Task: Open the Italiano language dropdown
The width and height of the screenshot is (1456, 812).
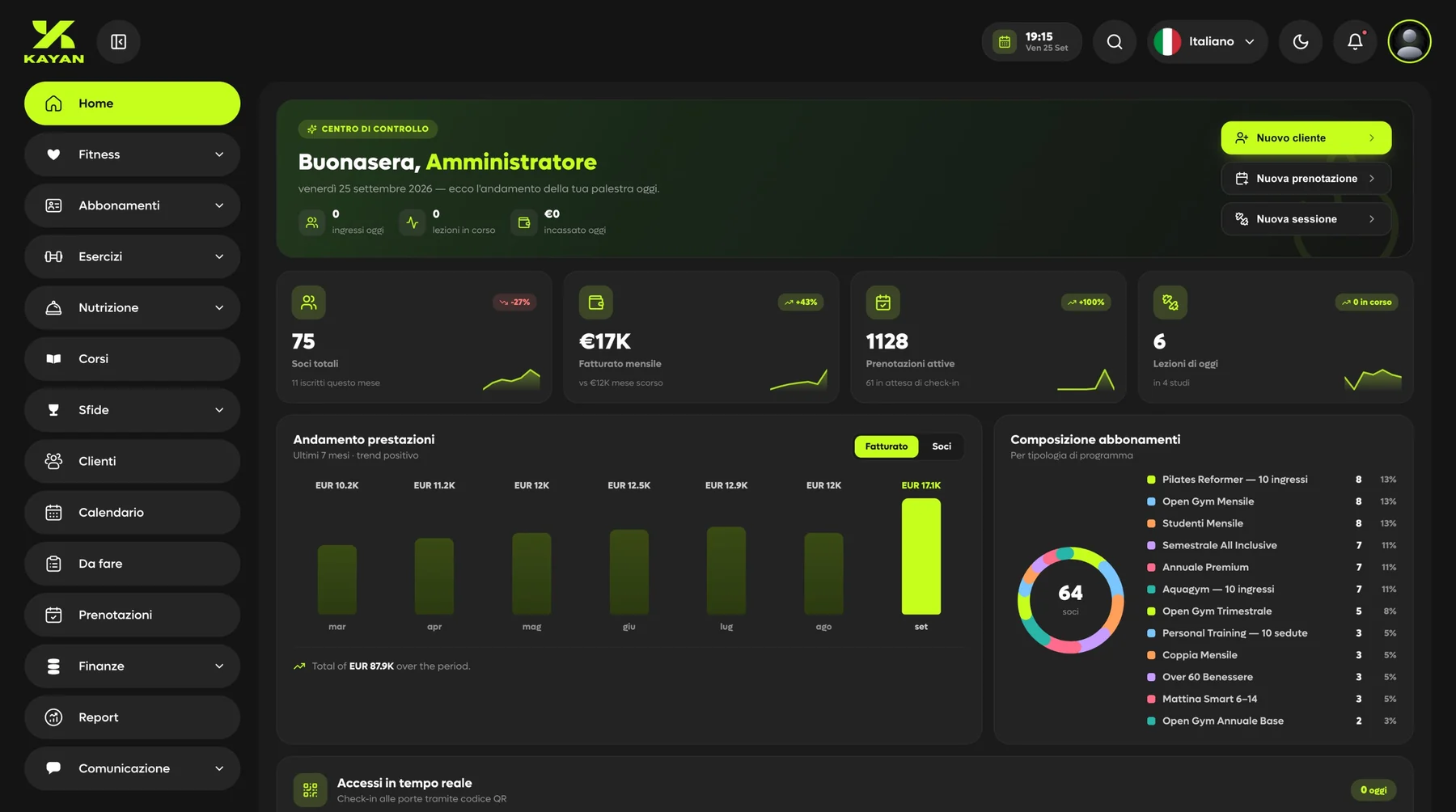Action: coord(1208,42)
